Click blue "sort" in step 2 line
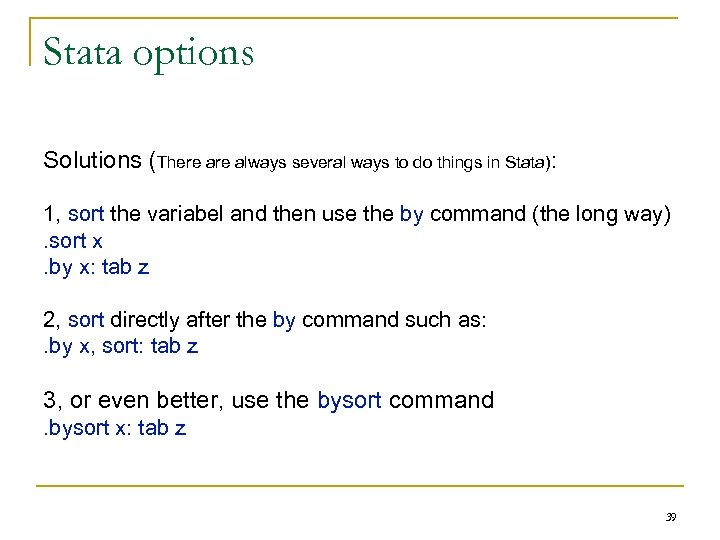 86,320
